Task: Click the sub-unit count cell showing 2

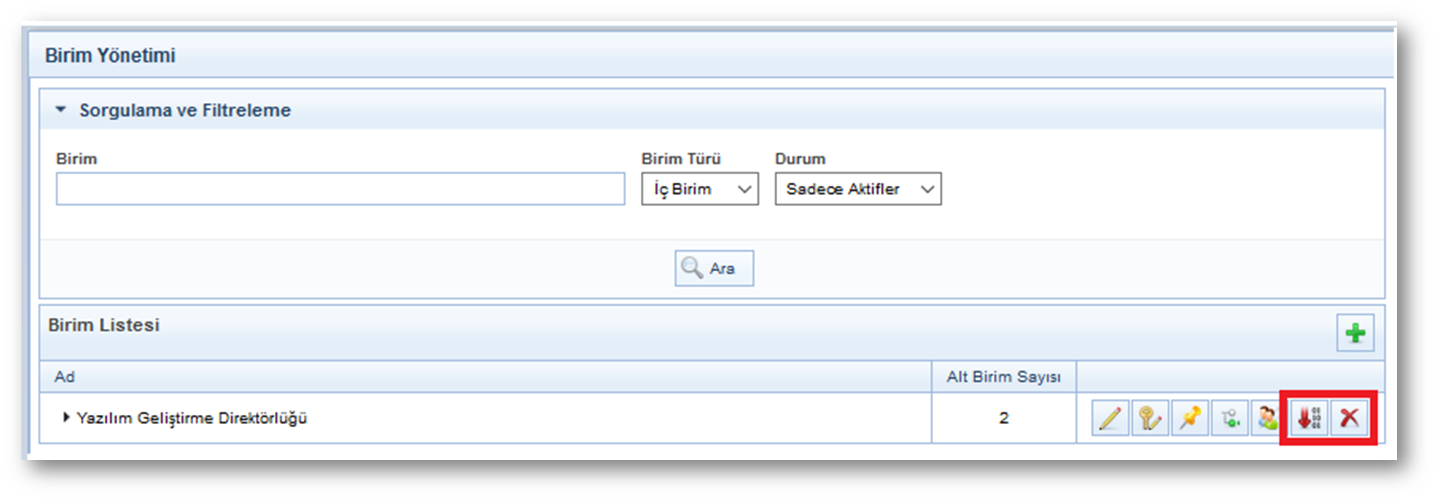Action: click(x=1003, y=418)
